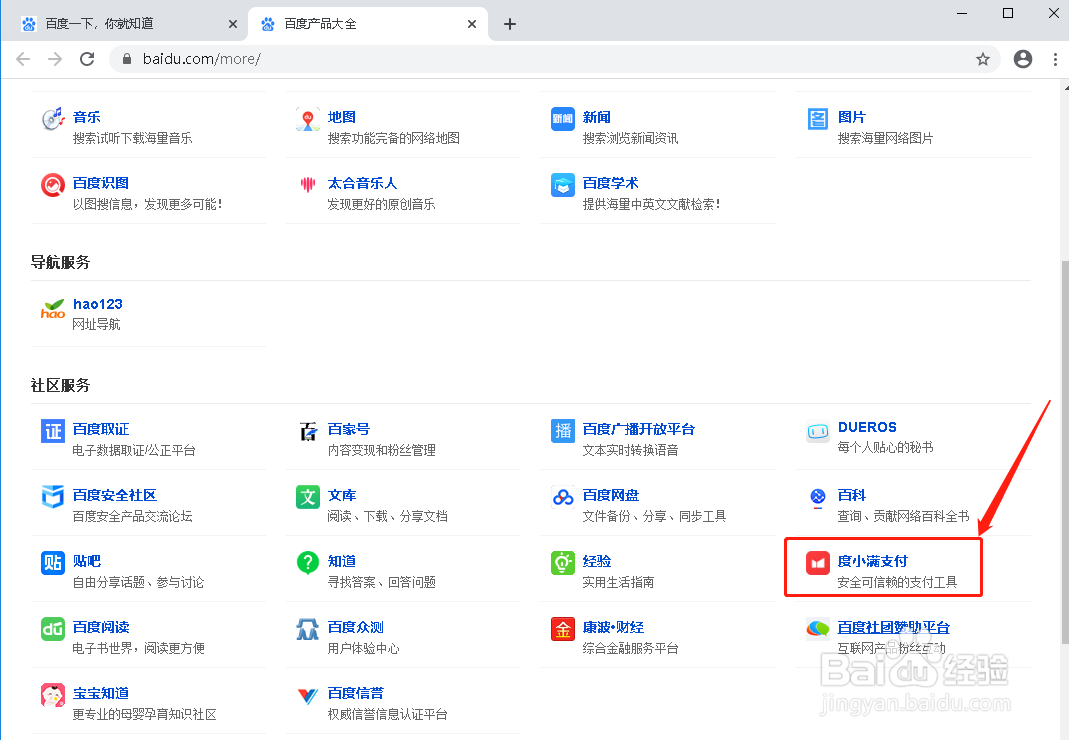Viewport: 1069px width, 740px height.
Task: Click the 百家号 icon
Action: pyautogui.click(x=307, y=431)
